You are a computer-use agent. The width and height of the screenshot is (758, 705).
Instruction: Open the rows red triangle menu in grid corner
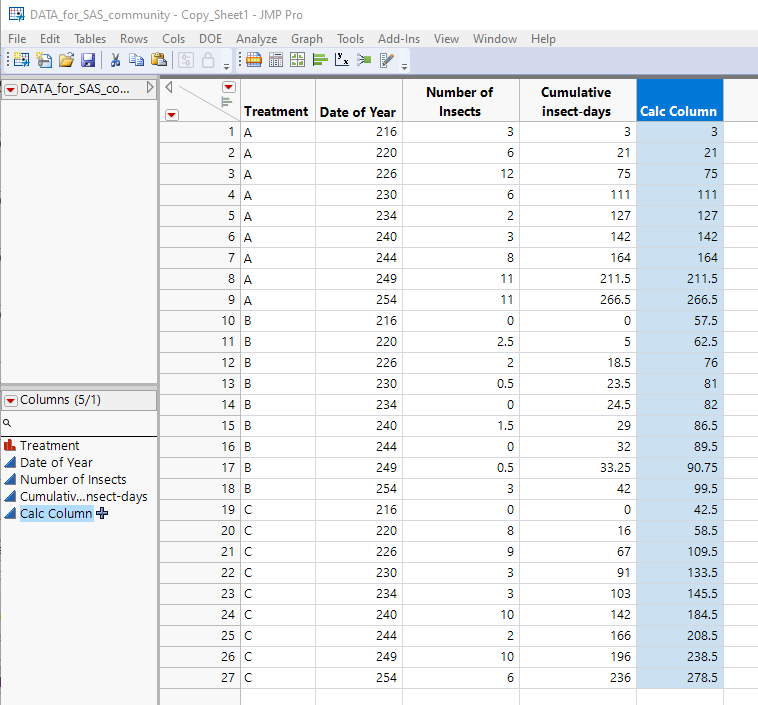pyautogui.click(x=172, y=115)
